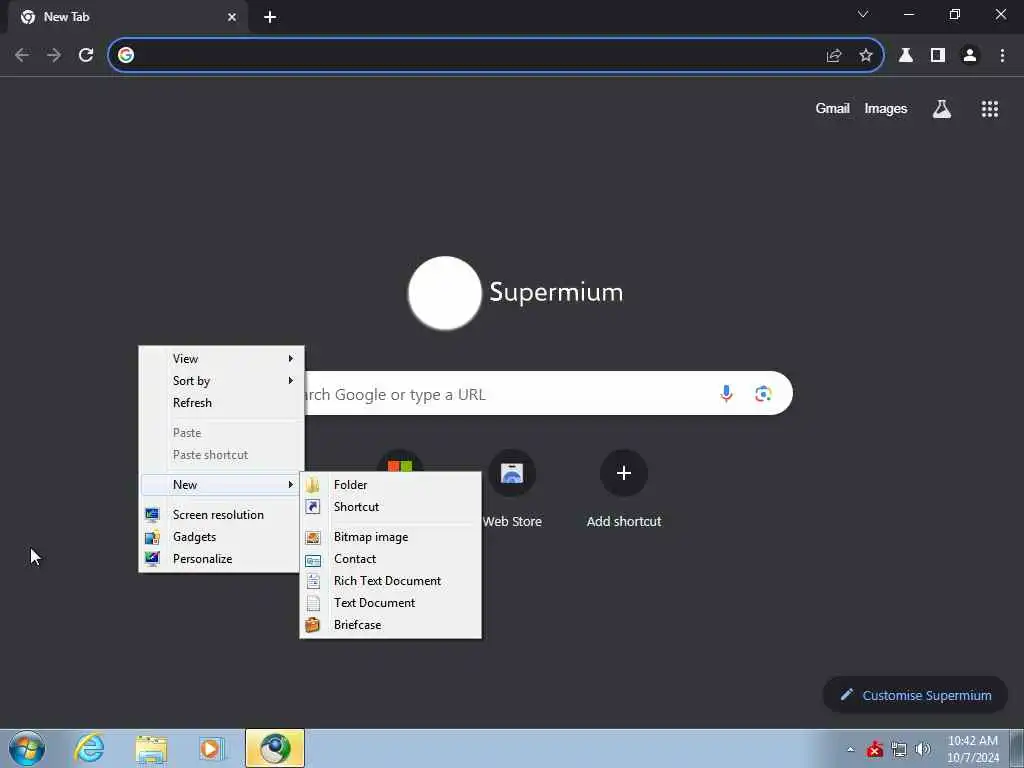Search by image using the Lens icon

point(763,394)
